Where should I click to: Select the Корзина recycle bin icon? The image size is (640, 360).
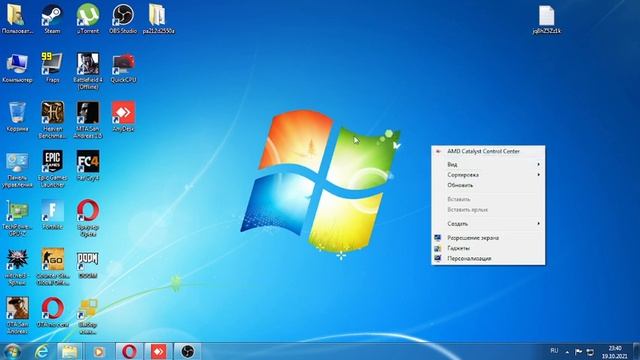(x=17, y=117)
